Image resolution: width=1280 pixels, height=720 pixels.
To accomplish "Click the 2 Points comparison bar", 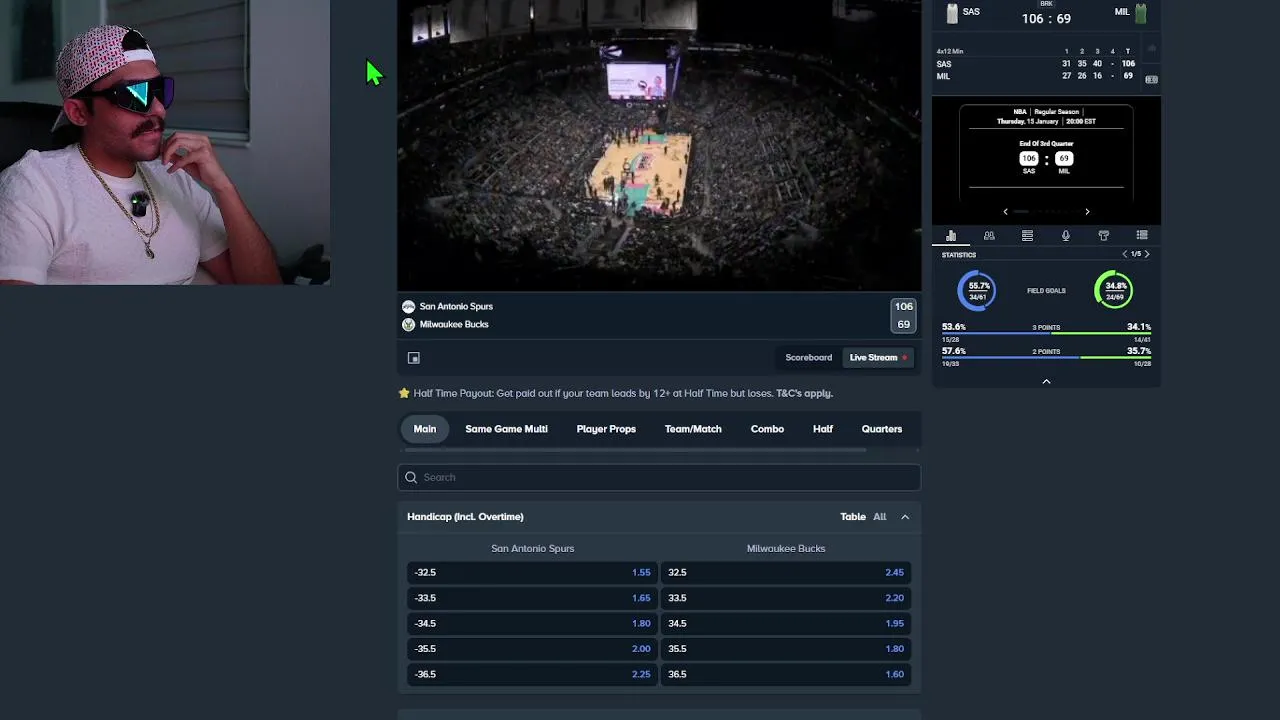I will click(x=1046, y=357).
